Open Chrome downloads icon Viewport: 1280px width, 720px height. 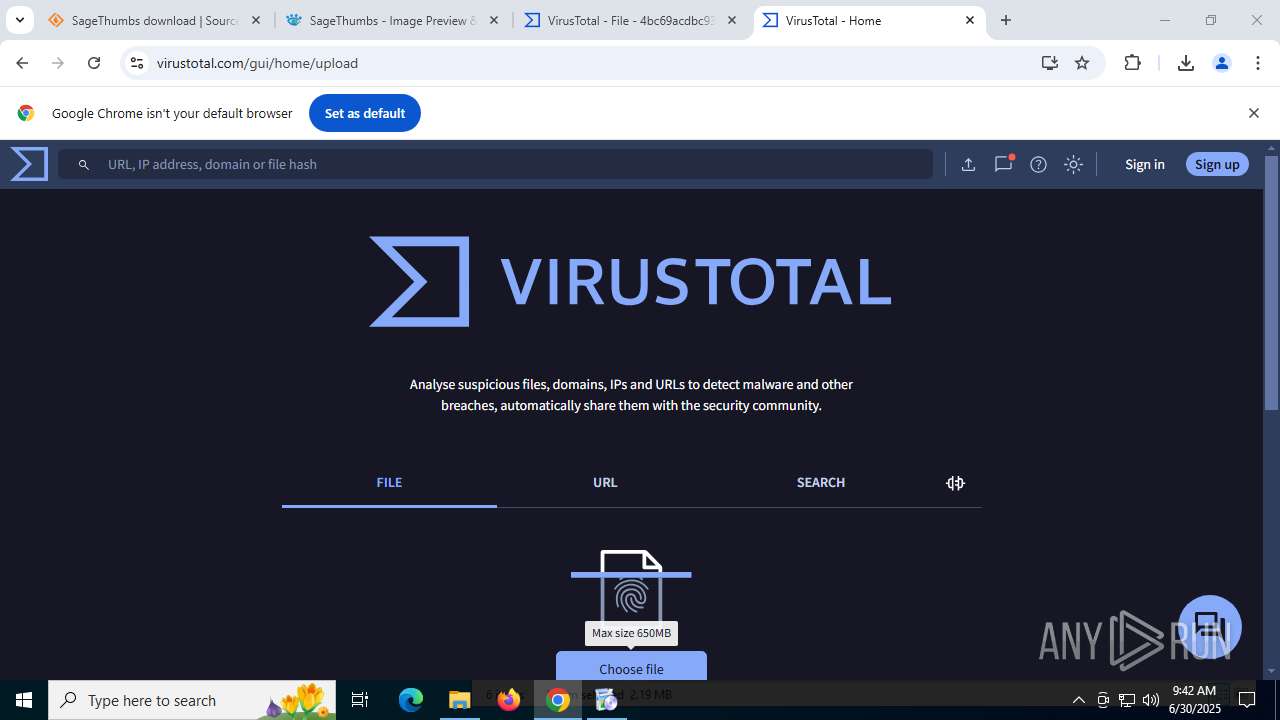point(1185,63)
